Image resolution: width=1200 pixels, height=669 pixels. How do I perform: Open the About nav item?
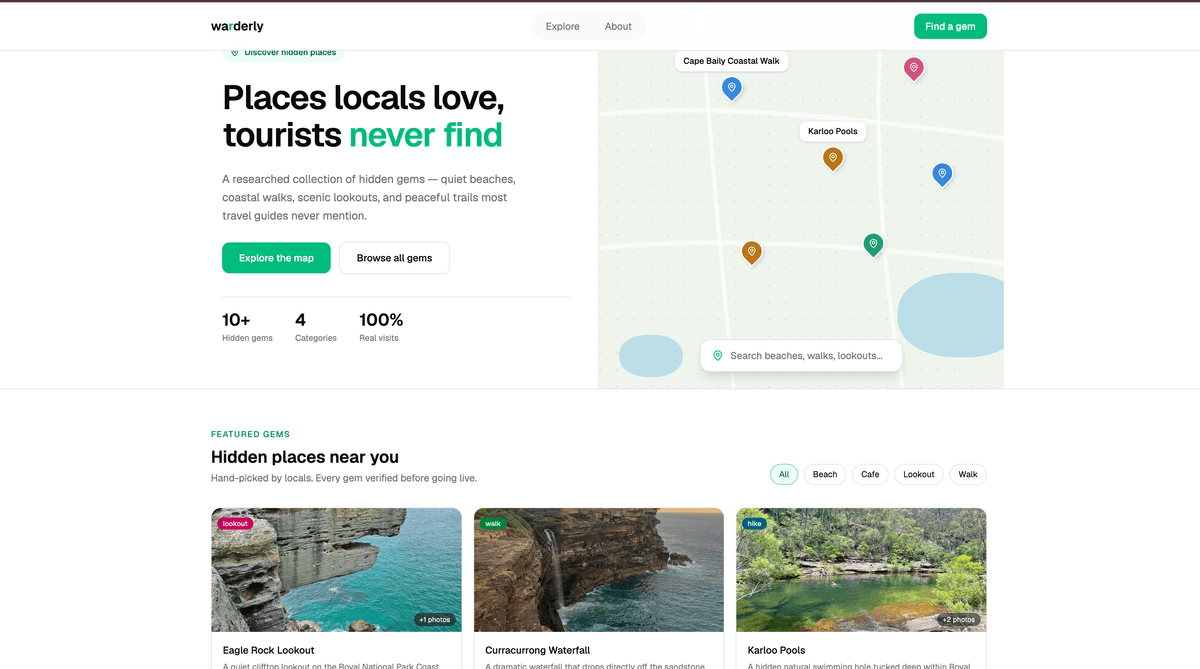[618, 27]
